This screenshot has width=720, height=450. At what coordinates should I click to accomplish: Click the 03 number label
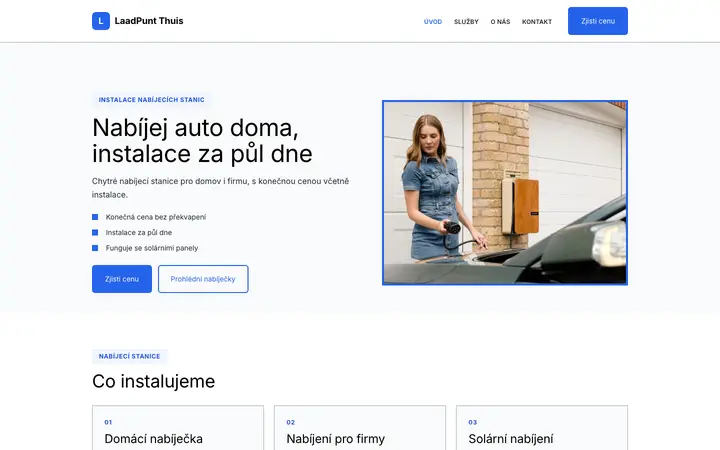point(472,422)
